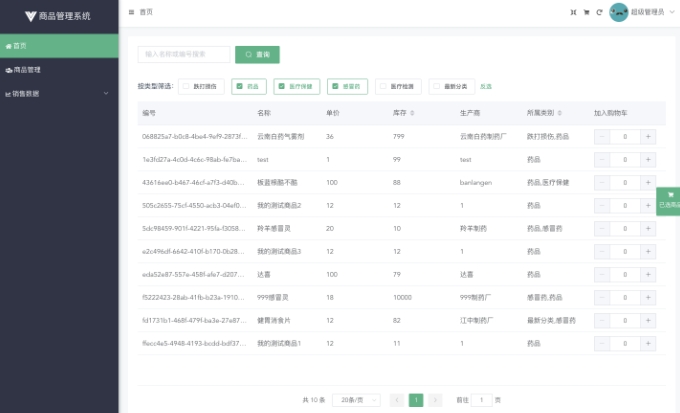This screenshot has height=413, width=680.
Task: Open the shopping cart icon in header
Action: coord(586,12)
